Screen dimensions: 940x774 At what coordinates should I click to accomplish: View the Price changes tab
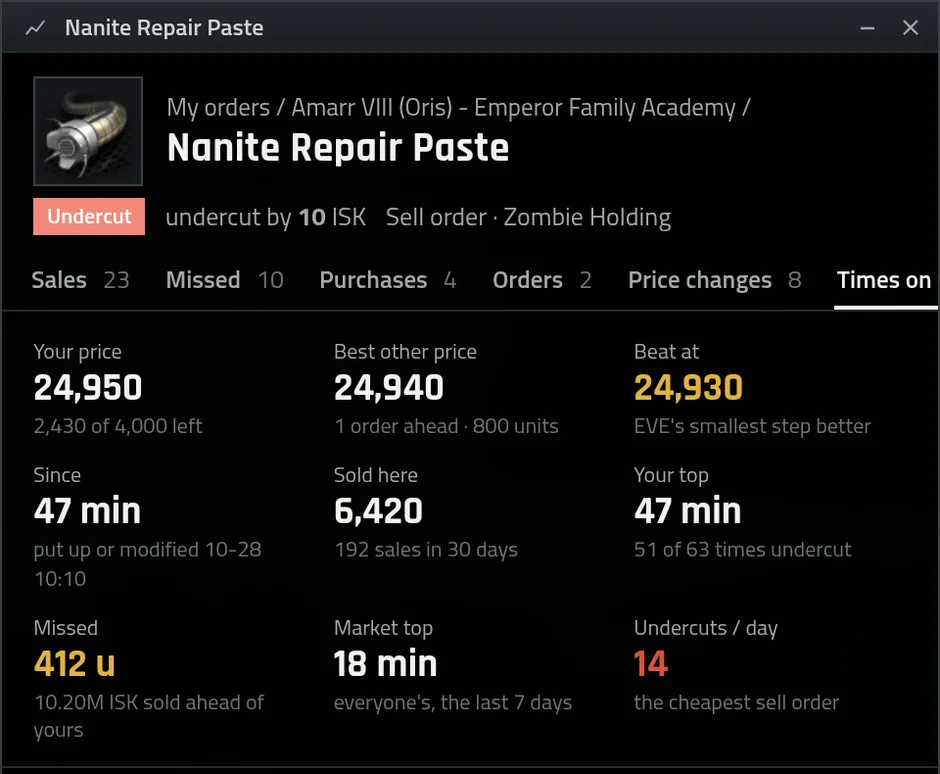[x=715, y=280]
